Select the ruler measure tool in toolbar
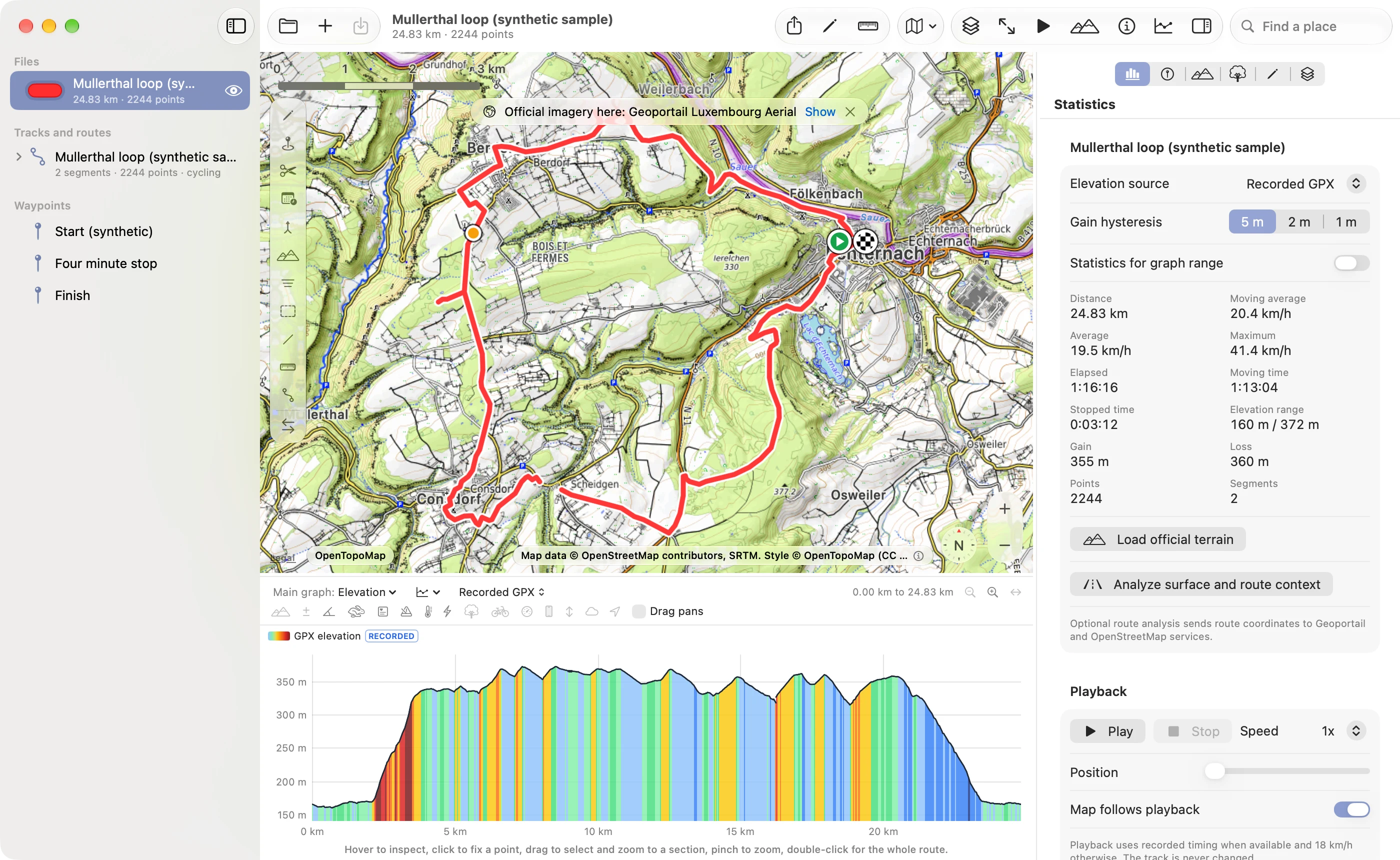 (867, 26)
